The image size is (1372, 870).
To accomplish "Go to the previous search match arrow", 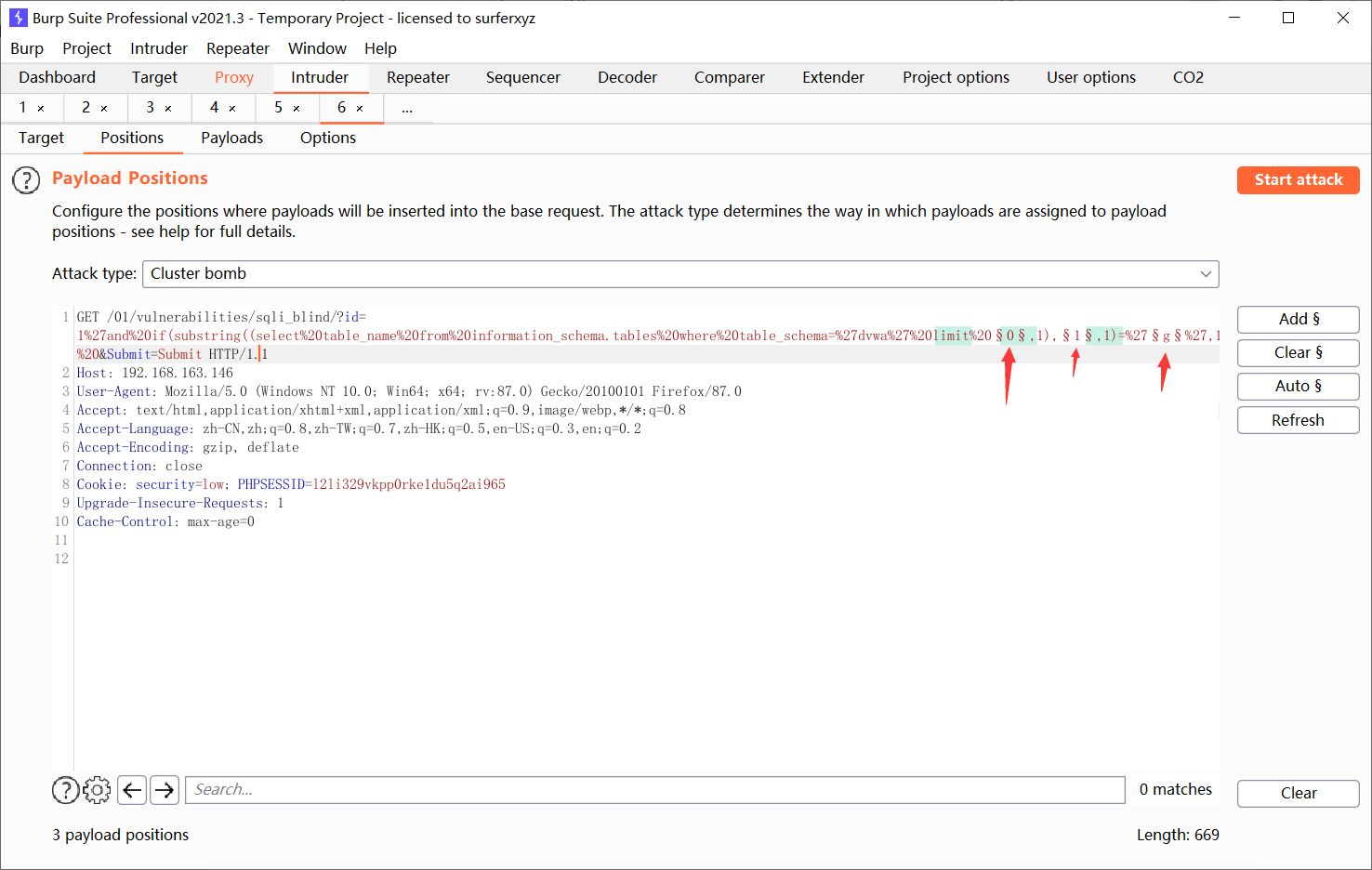I will [x=133, y=790].
